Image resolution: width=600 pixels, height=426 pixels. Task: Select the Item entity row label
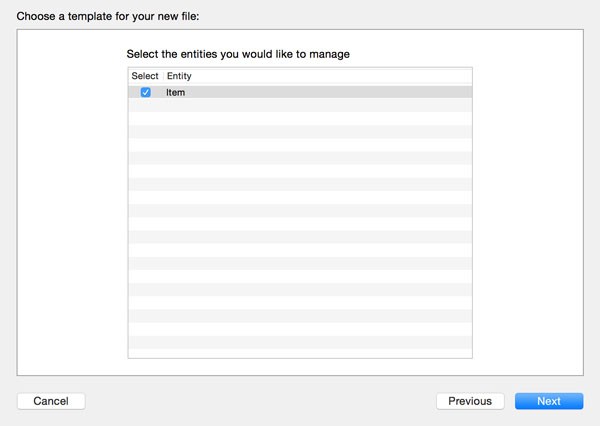175,93
